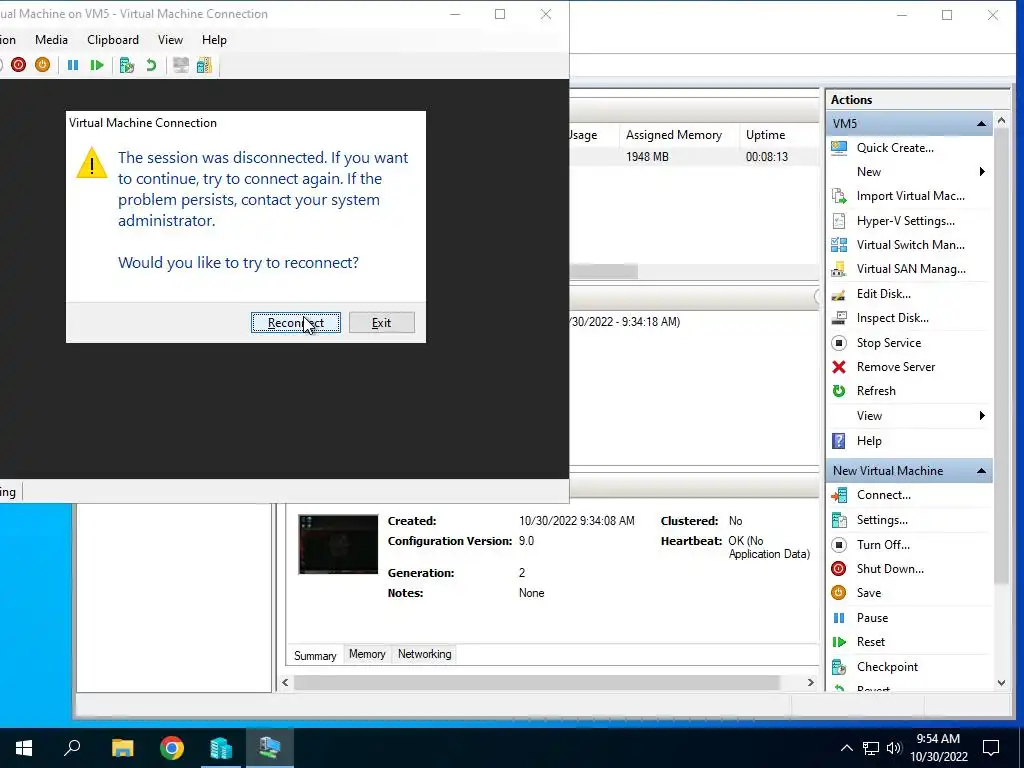Expand the New submenu arrow
Image resolution: width=1024 pixels, height=768 pixels.
[x=982, y=172]
